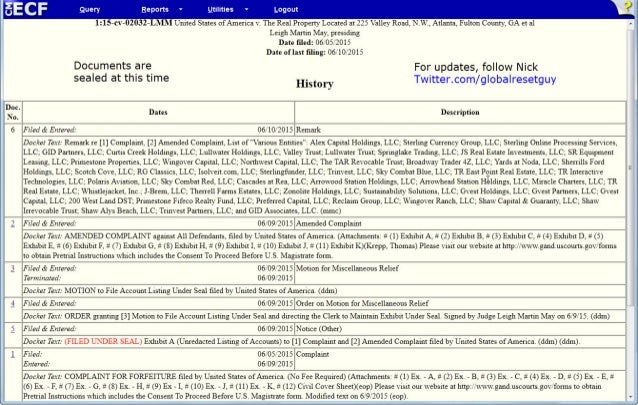The image size is (638, 405).
Task: Open the help question mark icon
Action: click(627, 7)
